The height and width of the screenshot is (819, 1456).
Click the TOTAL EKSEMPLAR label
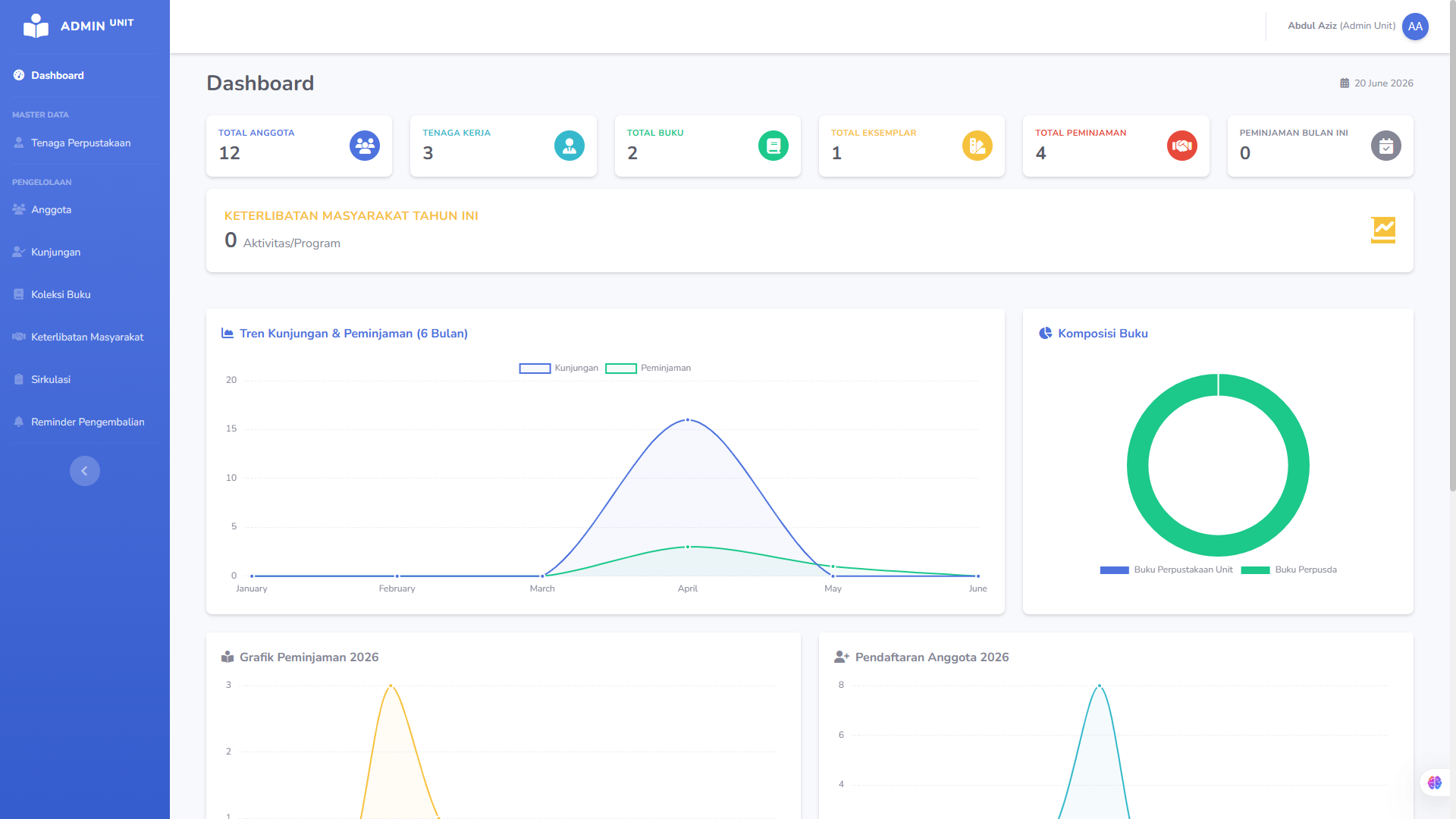coord(874,133)
